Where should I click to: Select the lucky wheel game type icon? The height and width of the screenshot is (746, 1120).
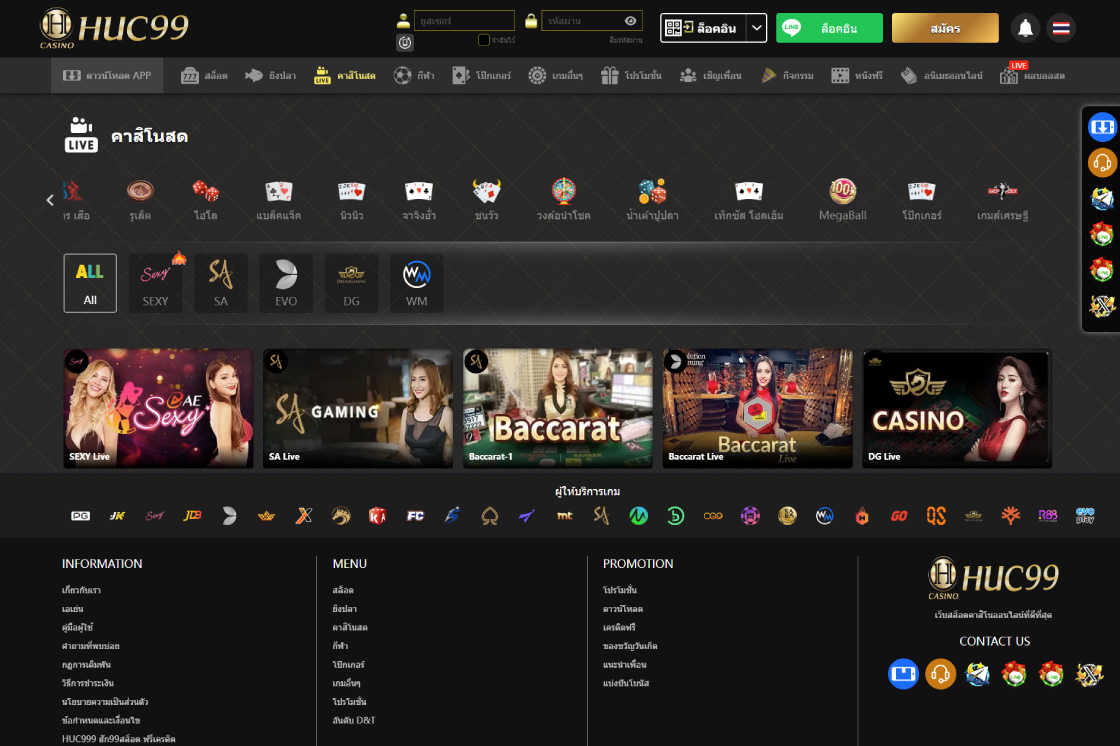coord(564,200)
